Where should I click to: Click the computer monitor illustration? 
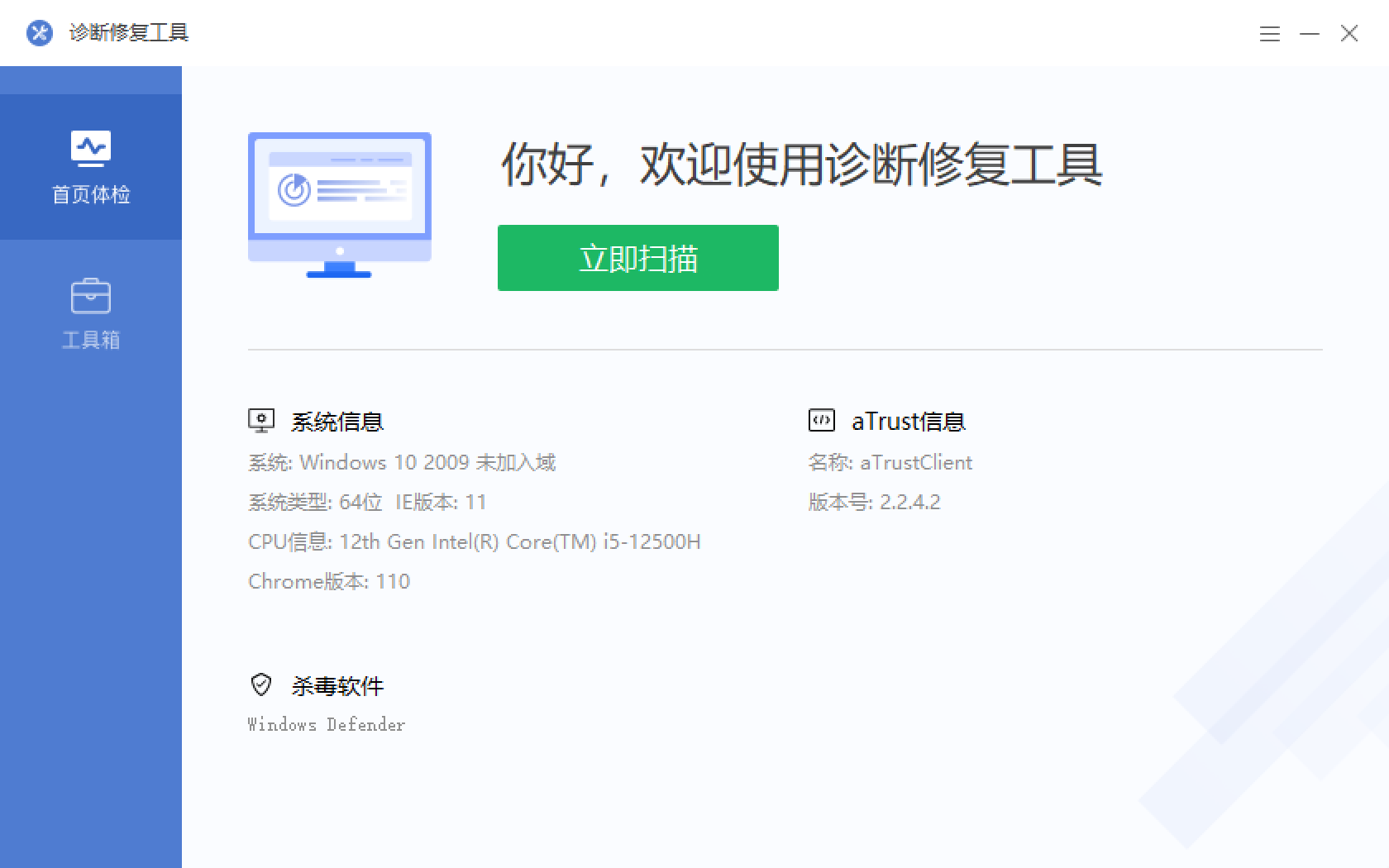pyautogui.click(x=339, y=204)
